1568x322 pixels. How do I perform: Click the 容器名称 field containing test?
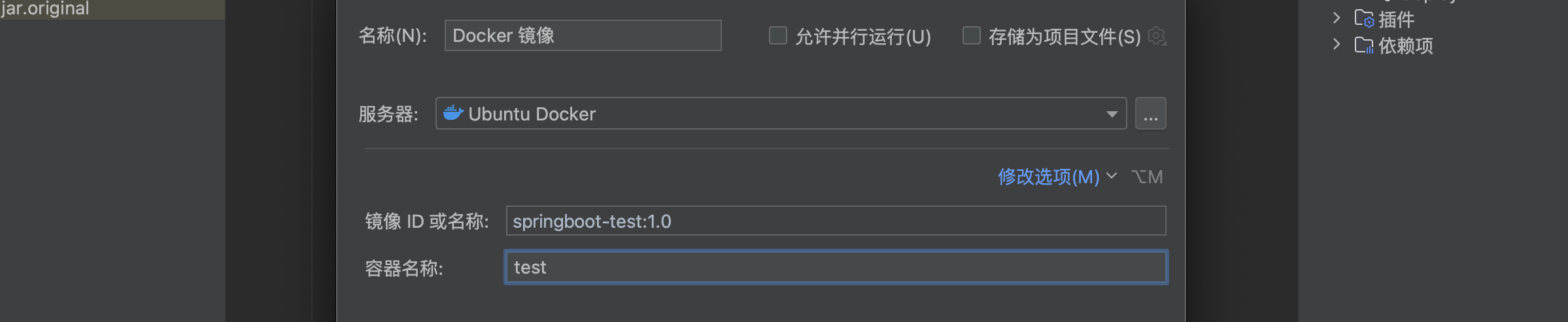(x=835, y=267)
